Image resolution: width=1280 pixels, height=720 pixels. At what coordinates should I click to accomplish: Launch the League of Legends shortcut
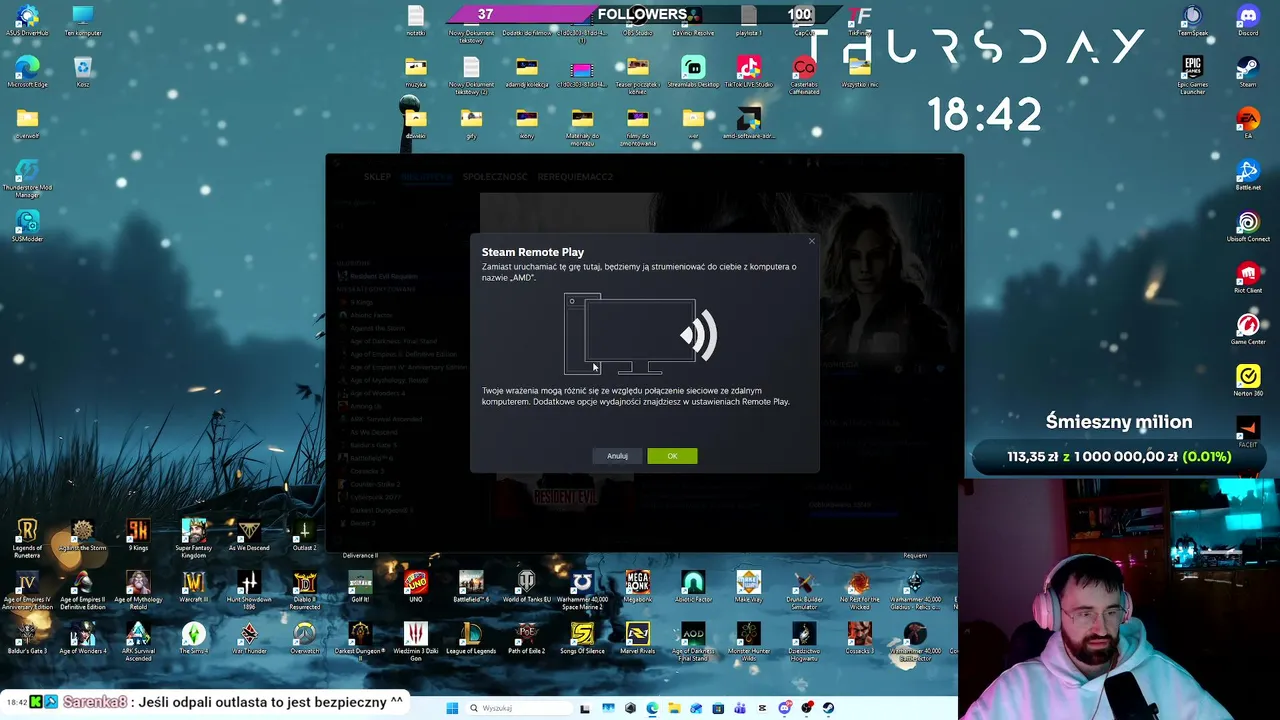(471, 639)
